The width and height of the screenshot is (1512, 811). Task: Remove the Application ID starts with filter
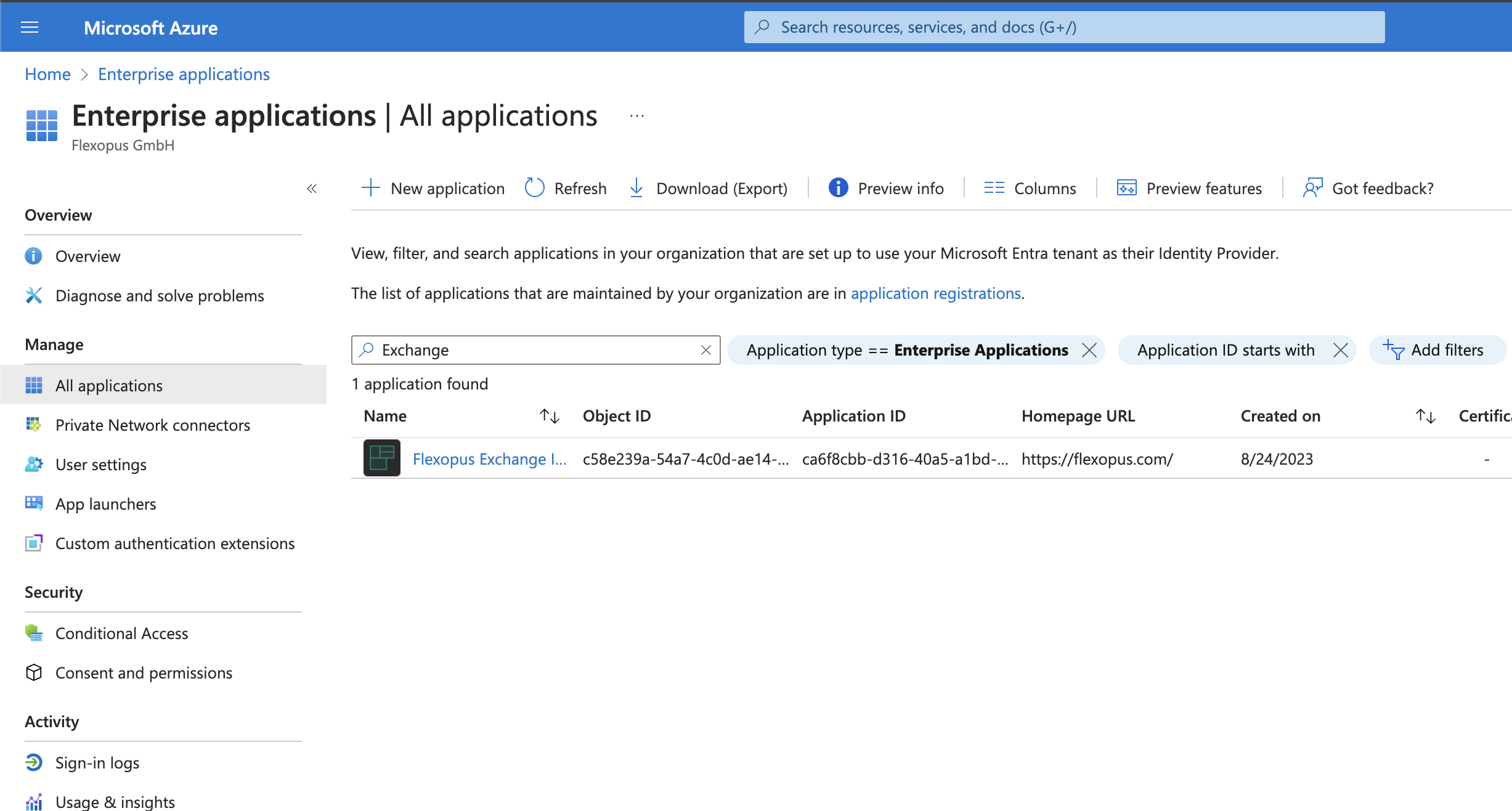(1341, 350)
